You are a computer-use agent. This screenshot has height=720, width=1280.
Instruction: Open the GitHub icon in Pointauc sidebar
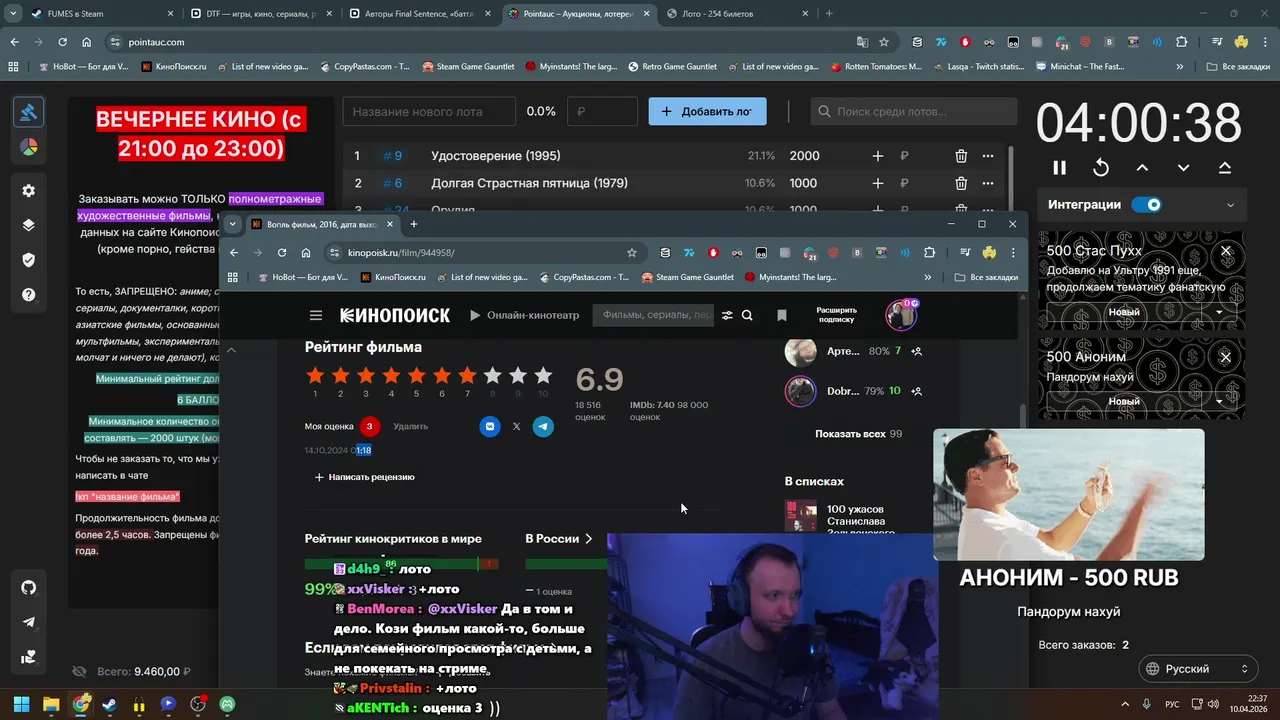(29, 587)
